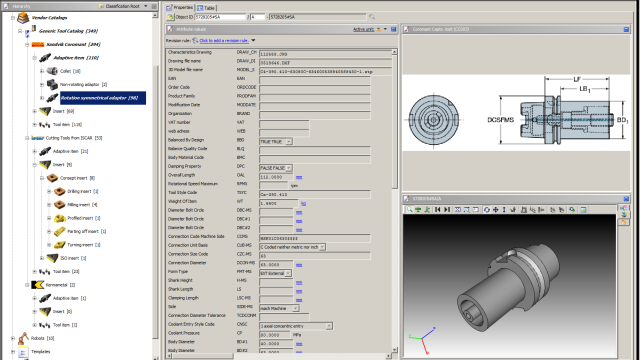The width and height of the screenshot is (640, 360).
Task: Click the 'Click to add a revision rule' link
Action: tap(224, 40)
